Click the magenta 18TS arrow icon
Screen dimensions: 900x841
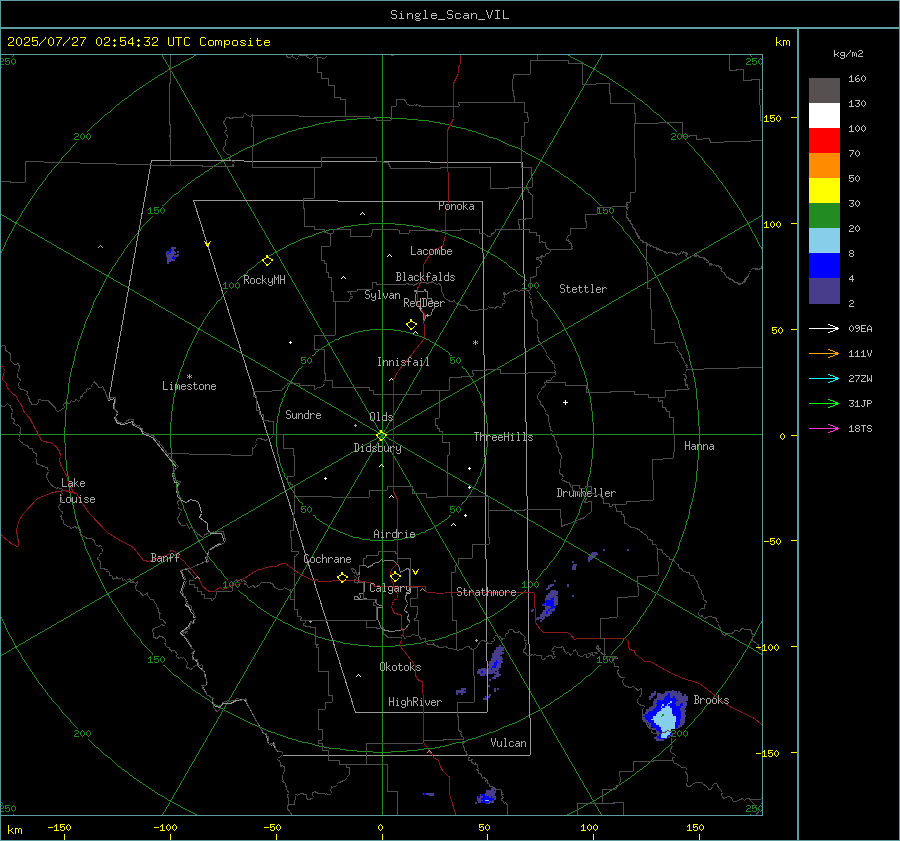(824, 428)
